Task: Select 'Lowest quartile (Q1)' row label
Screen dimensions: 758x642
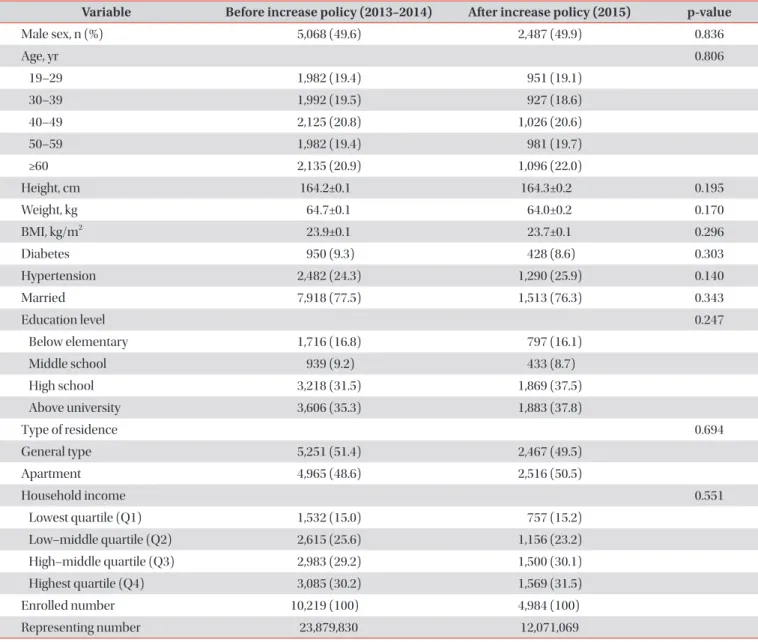Action: [85, 517]
